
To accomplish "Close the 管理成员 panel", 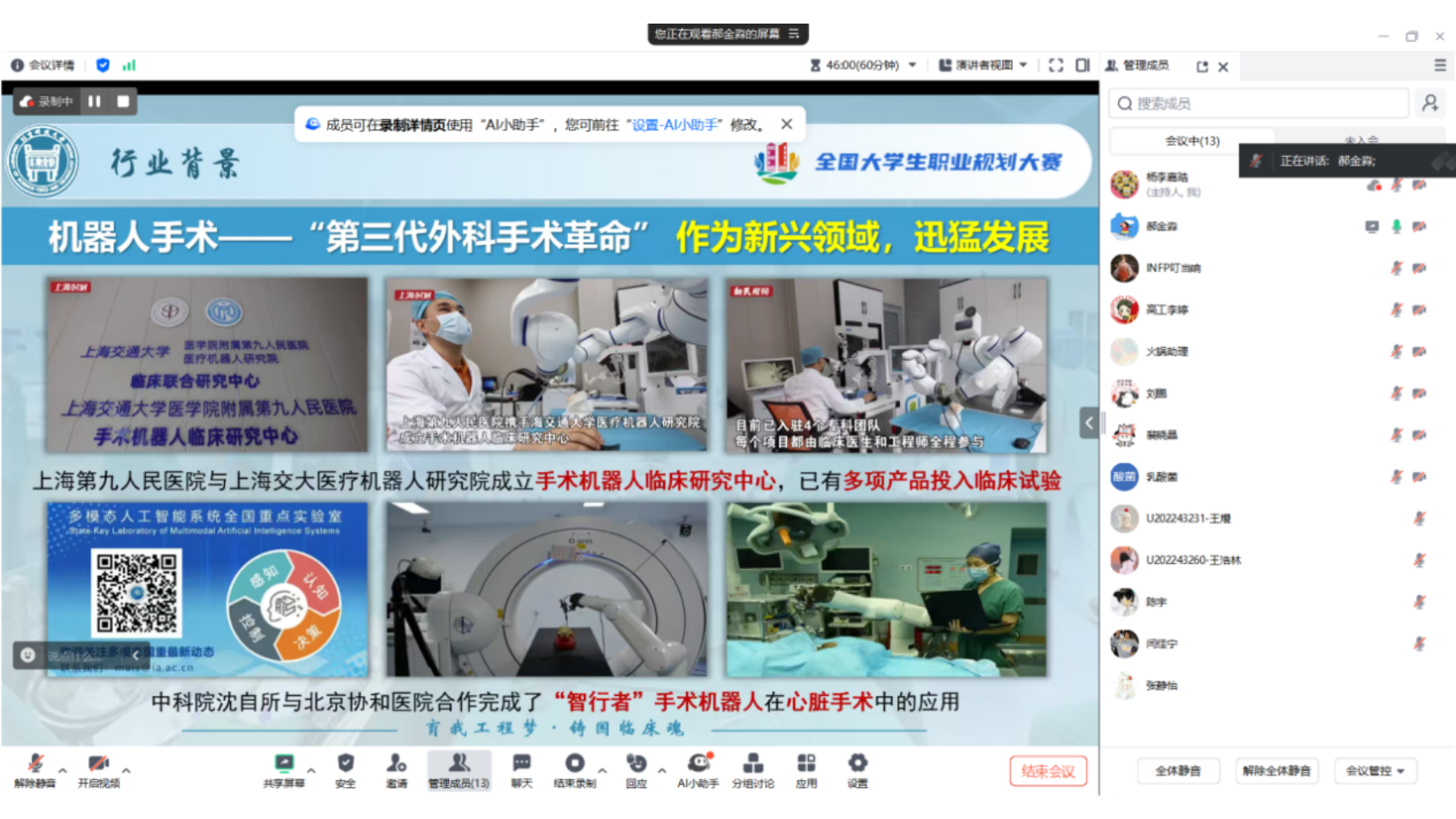I will 1223,67.
